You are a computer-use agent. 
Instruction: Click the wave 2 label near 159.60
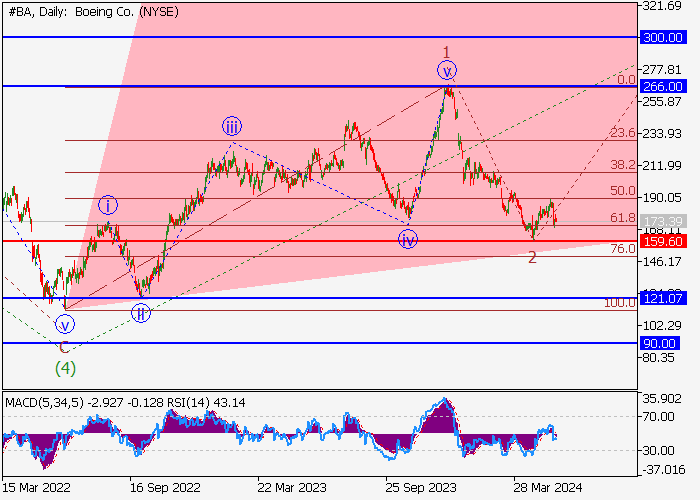tap(532, 258)
